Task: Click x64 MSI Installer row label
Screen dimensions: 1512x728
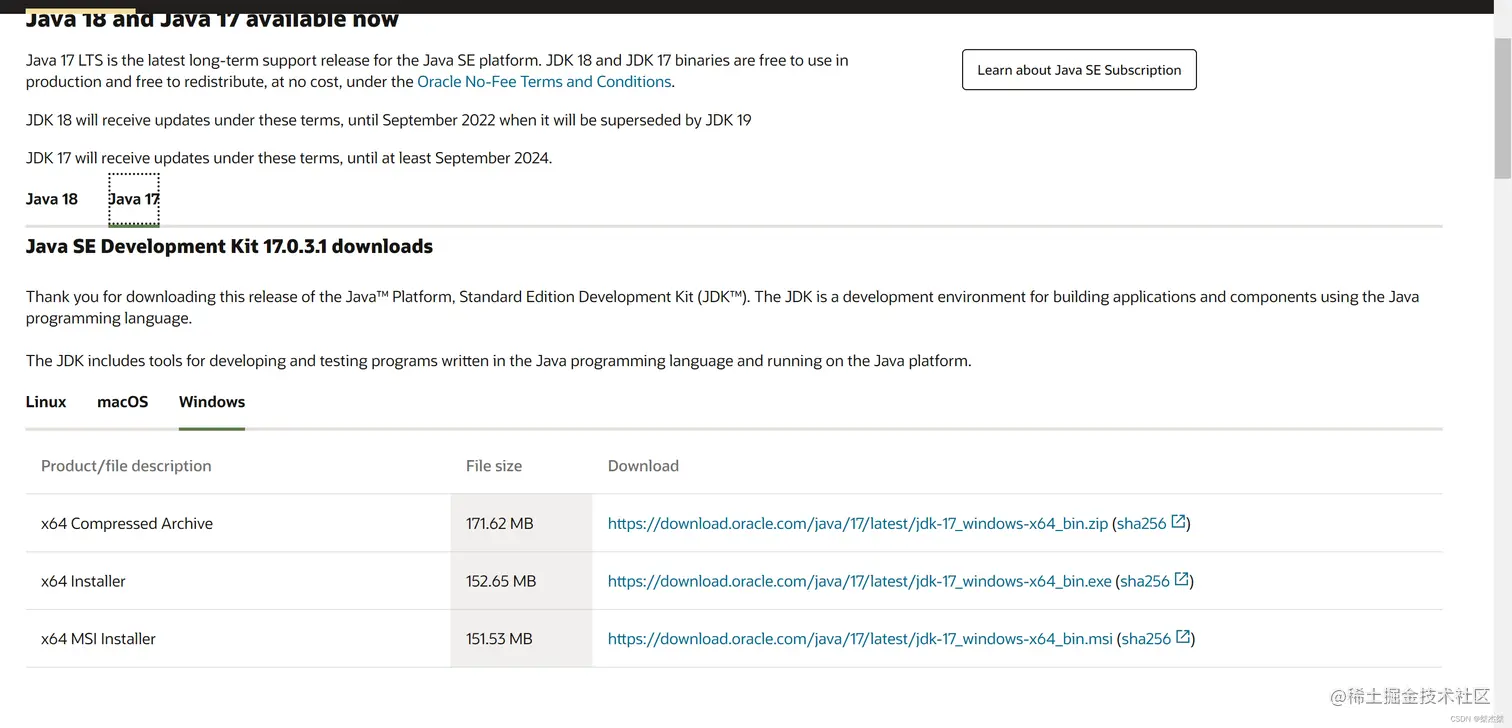Action: (98, 639)
